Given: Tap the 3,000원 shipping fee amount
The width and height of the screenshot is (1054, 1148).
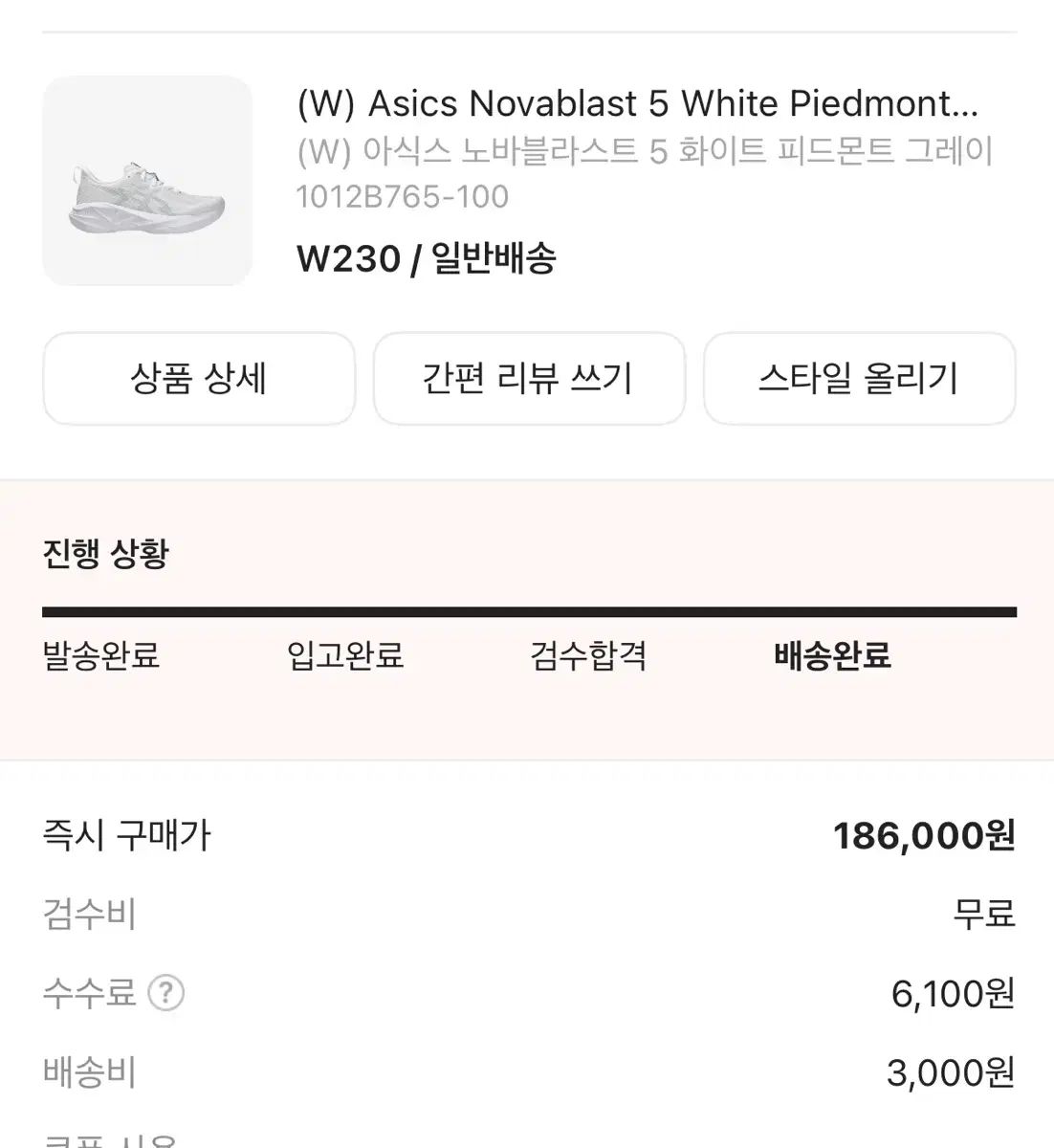Looking at the screenshot, I should tap(950, 1073).
